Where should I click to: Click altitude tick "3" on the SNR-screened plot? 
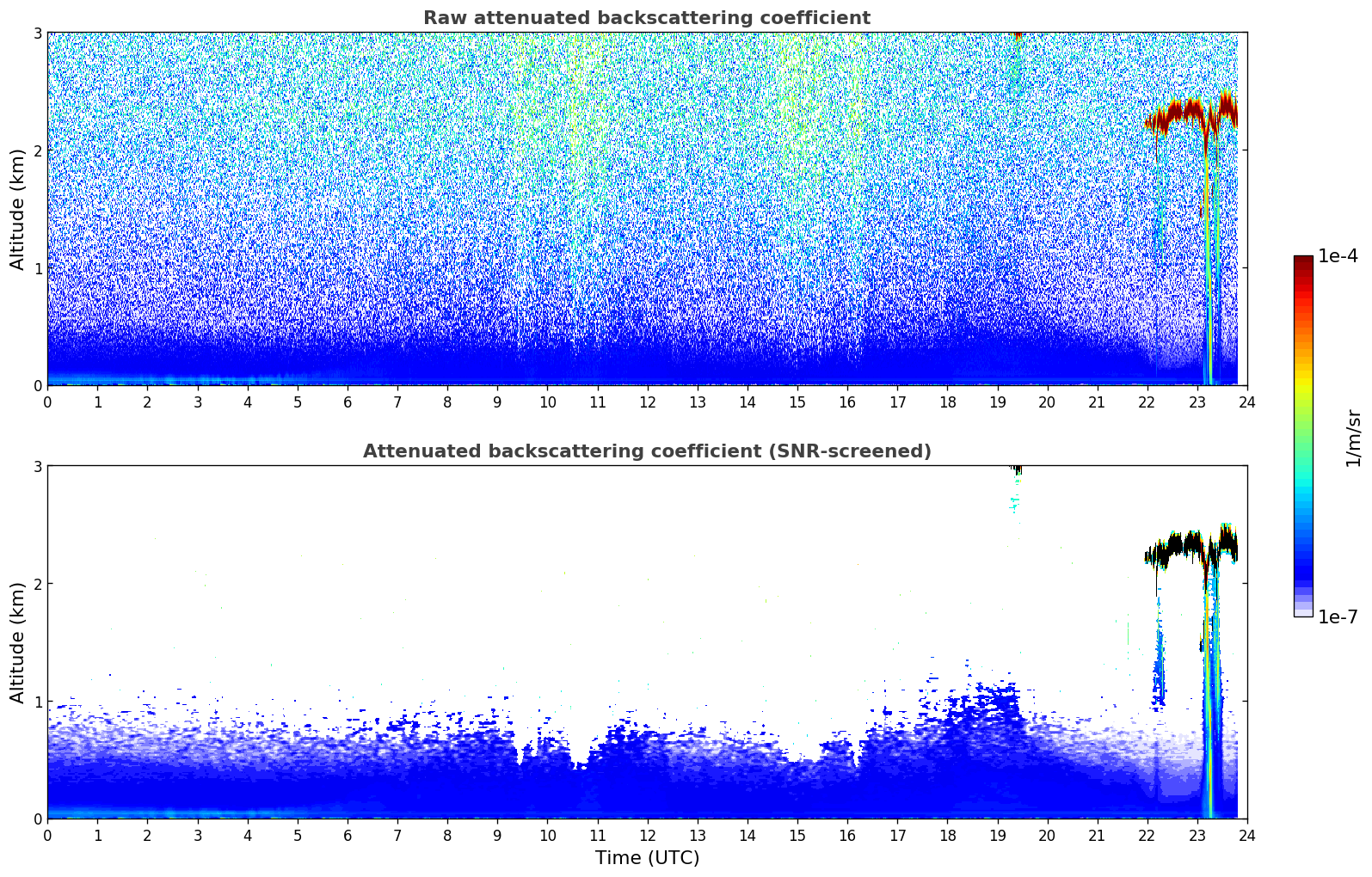tap(37, 466)
